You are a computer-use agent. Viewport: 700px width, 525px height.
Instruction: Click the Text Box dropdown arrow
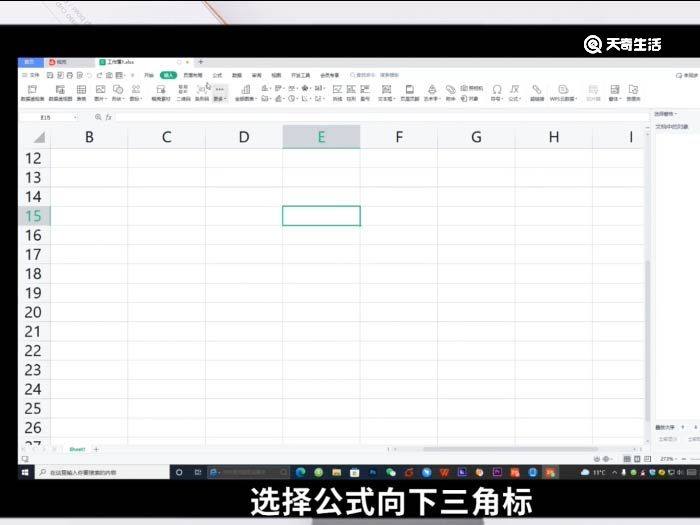click(394, 99)
